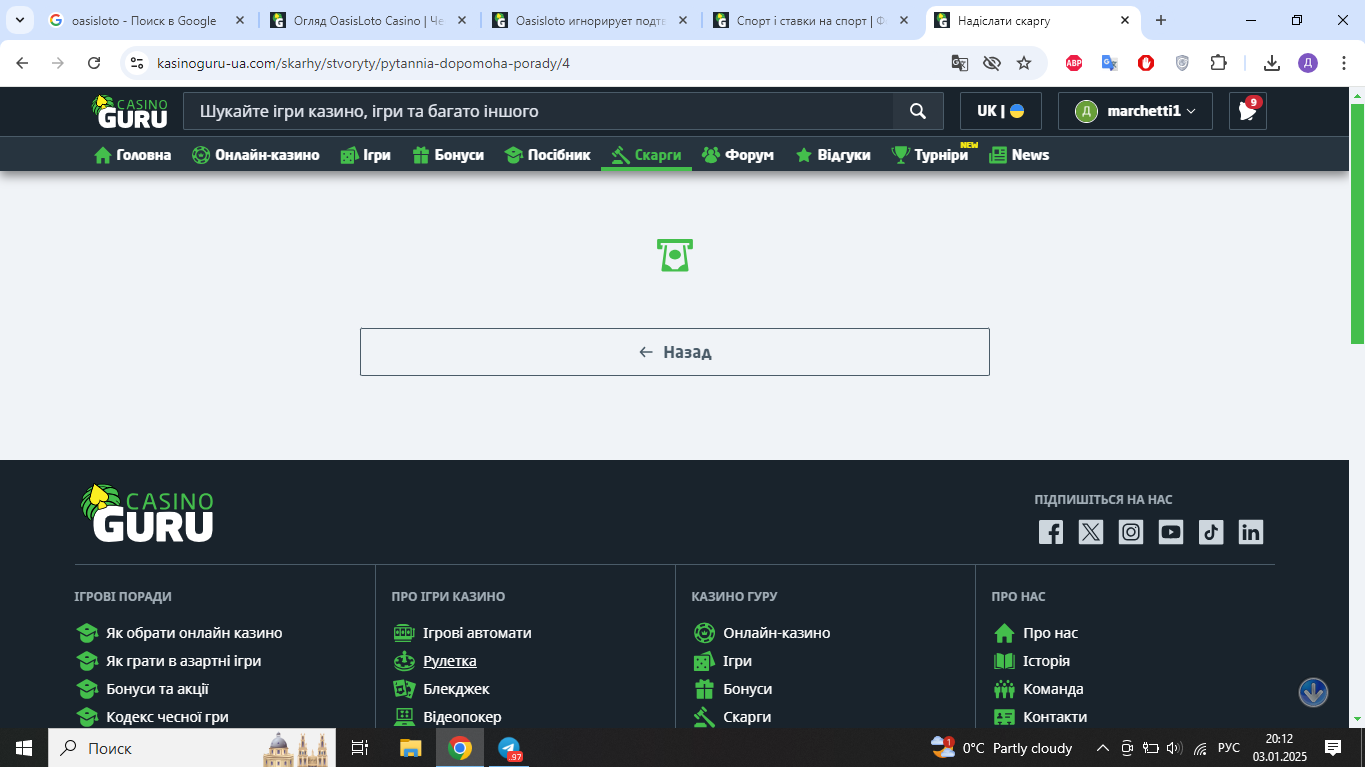The image size is (1365, 767).
Task: Open the X (Twitter) social icon
Action: [x=1091, y=532]
